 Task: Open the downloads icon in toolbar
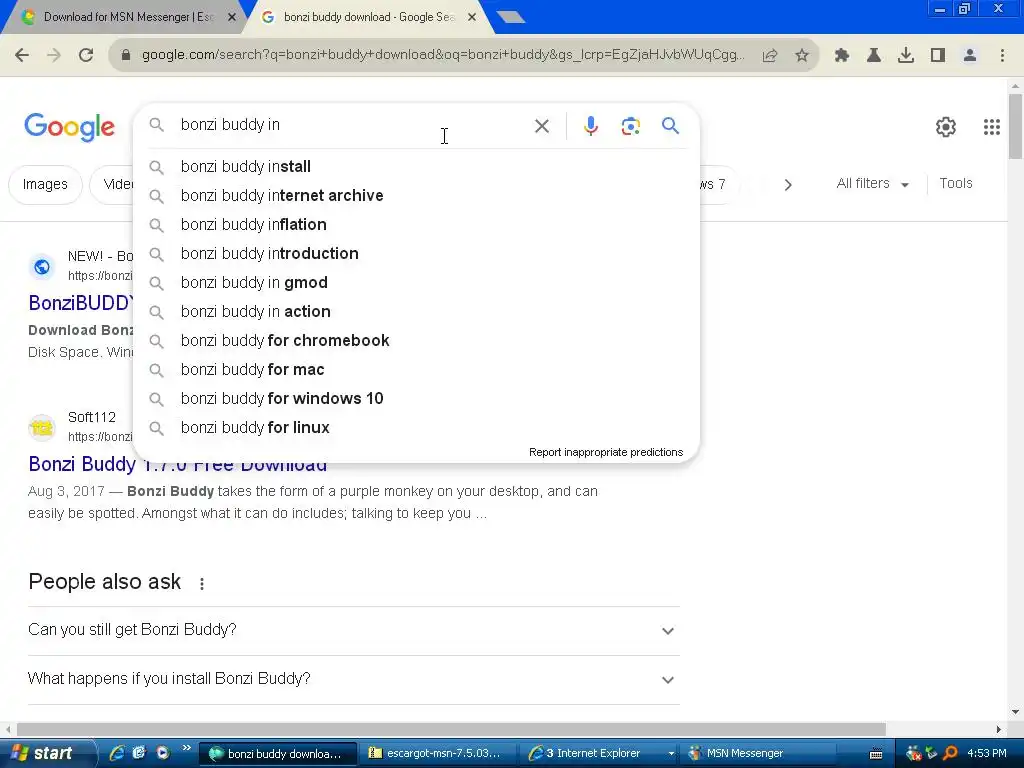pos(906,56)
